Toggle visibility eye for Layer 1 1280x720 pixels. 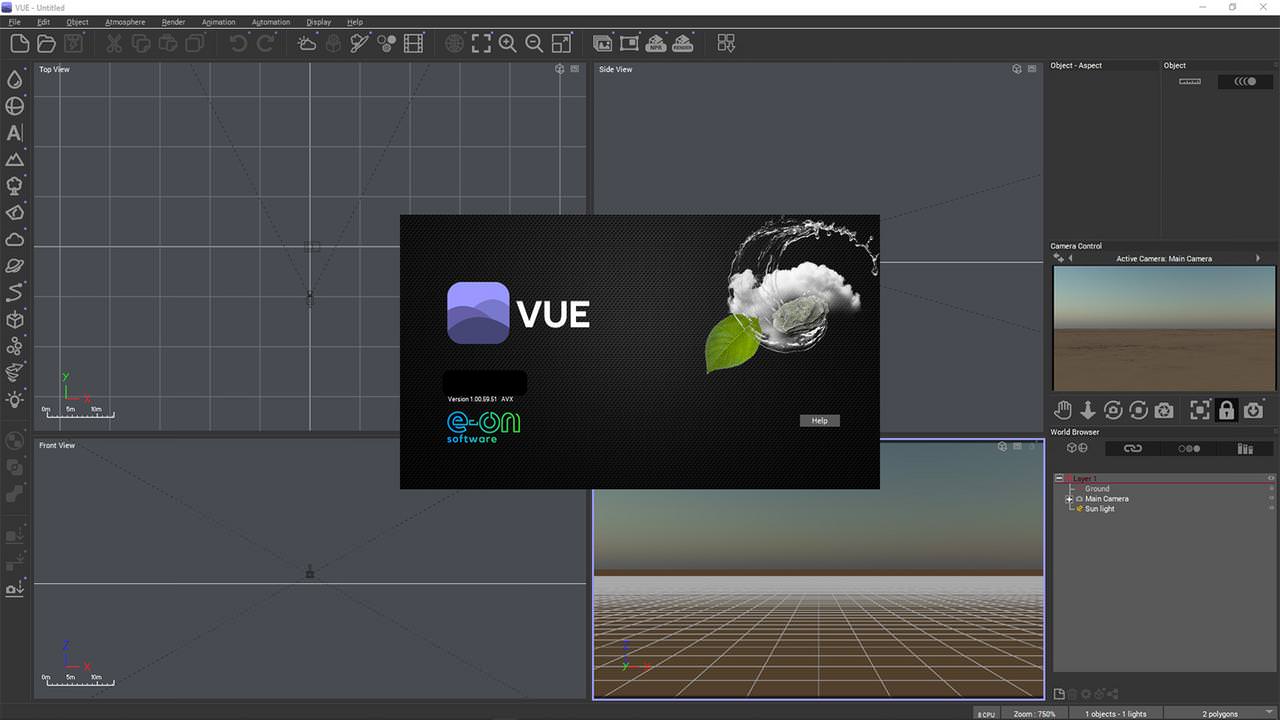1271,478
